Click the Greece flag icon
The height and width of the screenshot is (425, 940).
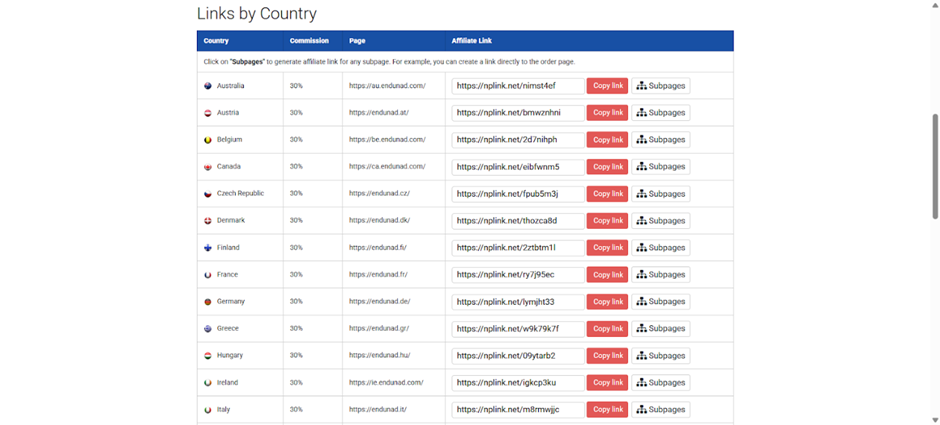click(208, 329)
